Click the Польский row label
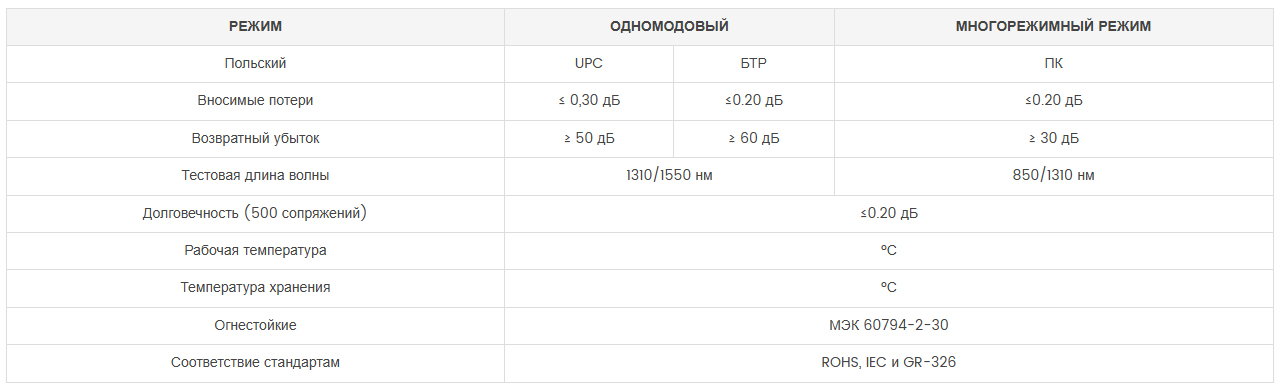 click(255, 63)
